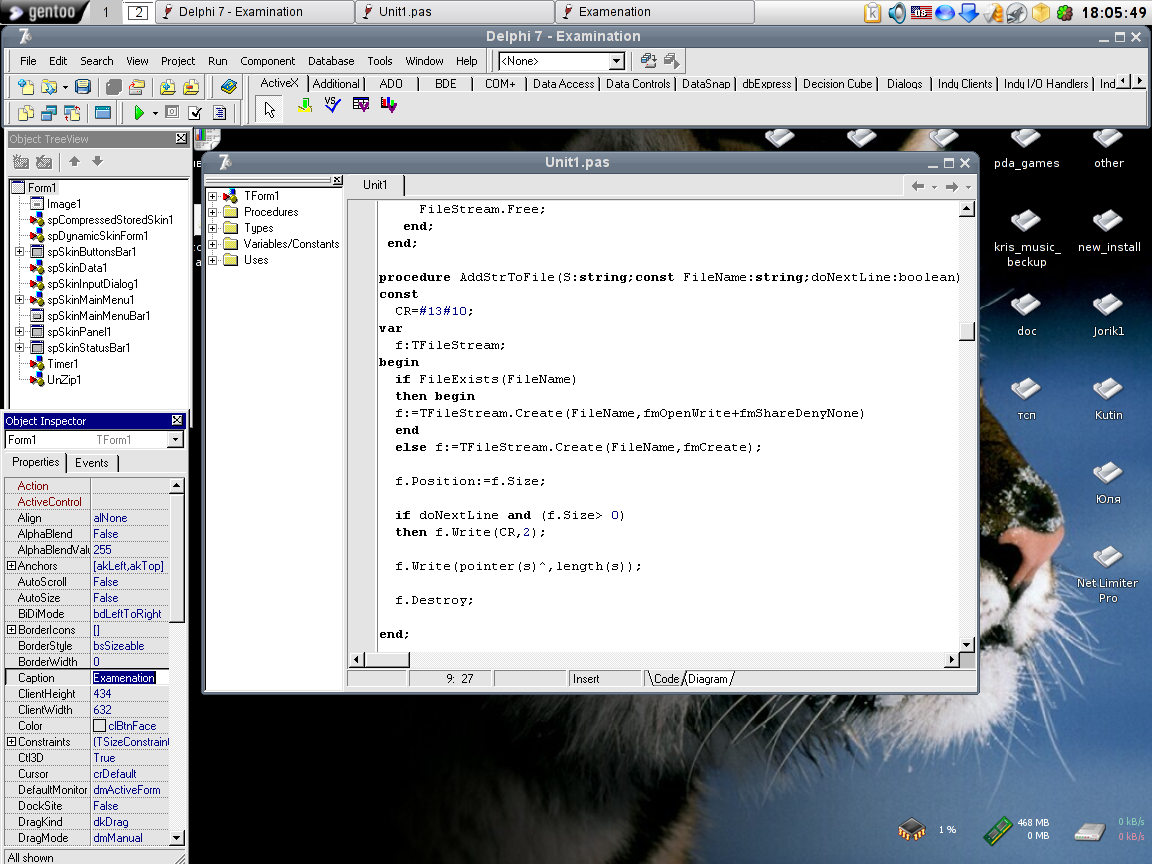Image resolution: width=1152 pixels, height=864 pixels.
Task: Switch to the Additional palette tab
Action: (x=336, y=84)
